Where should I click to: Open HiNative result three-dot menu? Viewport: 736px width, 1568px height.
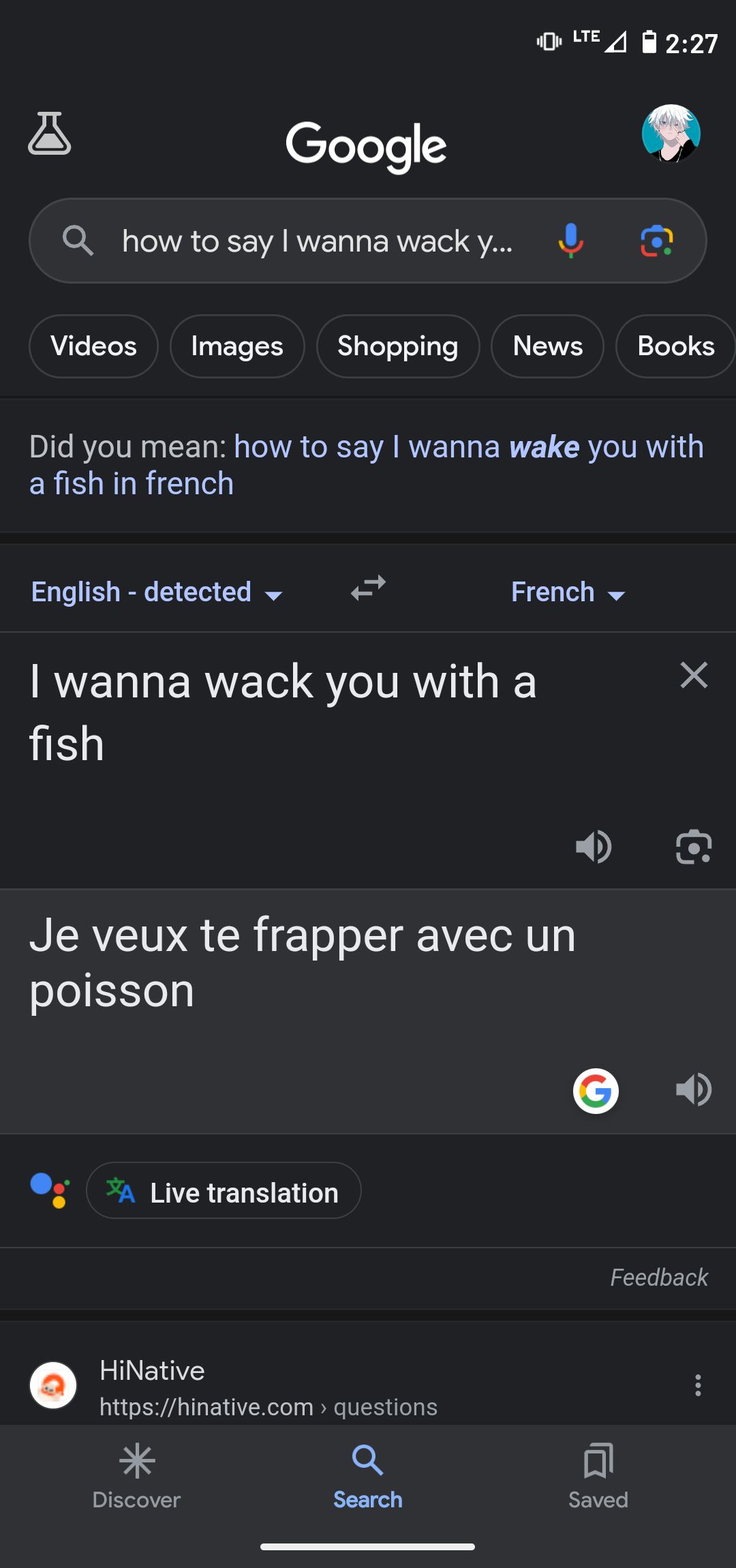[x=698, y=1385]
